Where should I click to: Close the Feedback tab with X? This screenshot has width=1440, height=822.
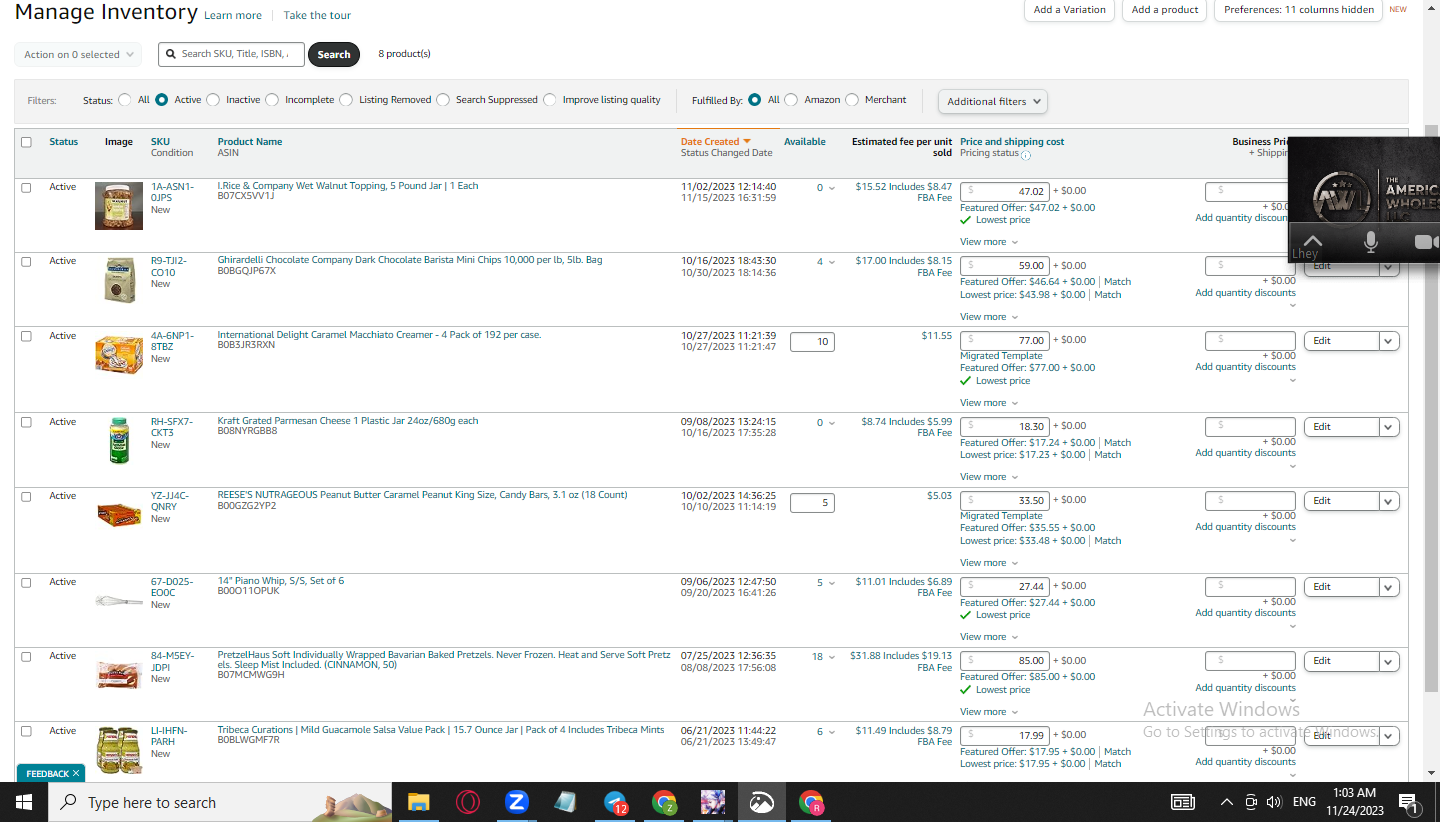76,774
